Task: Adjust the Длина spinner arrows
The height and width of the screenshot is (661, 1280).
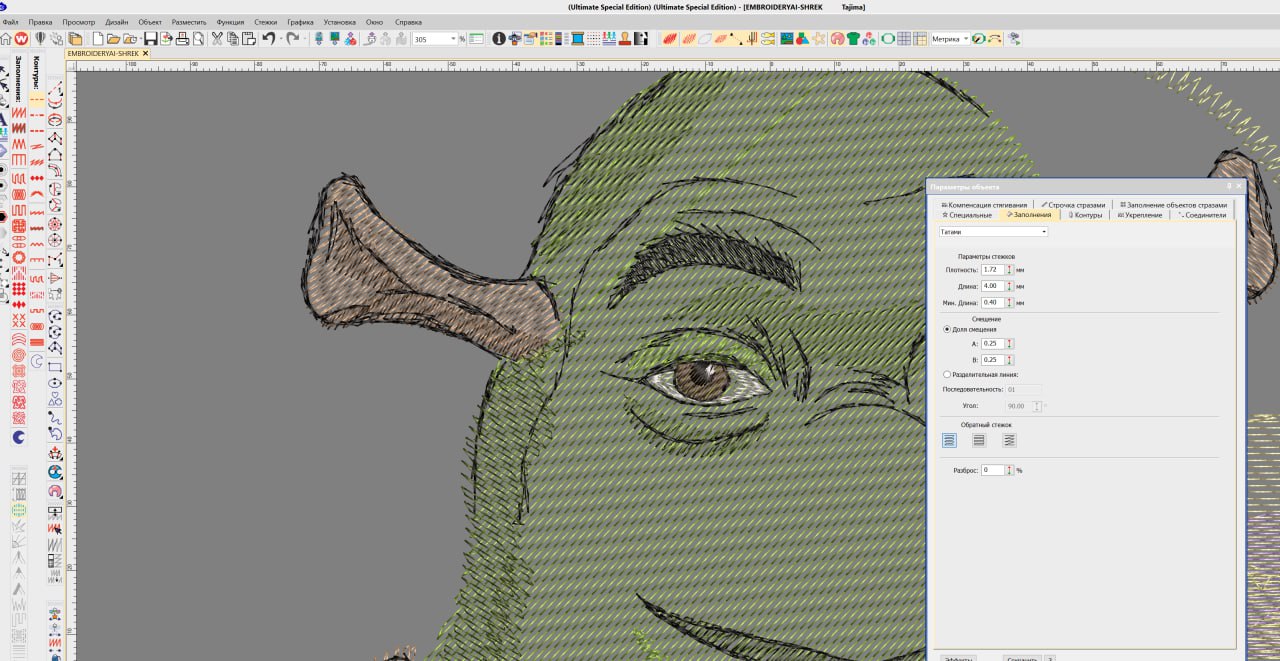Action: (1010, 286)
